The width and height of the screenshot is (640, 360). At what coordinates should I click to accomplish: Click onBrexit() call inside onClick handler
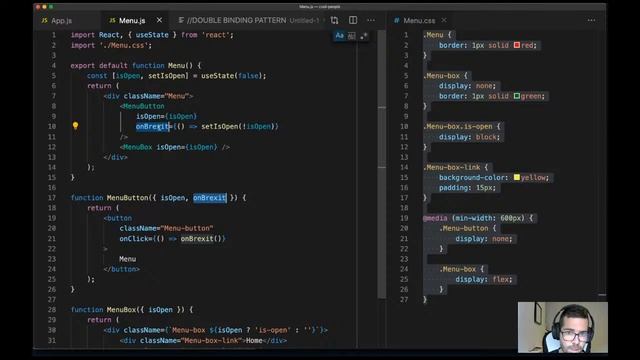coord(201,238)
